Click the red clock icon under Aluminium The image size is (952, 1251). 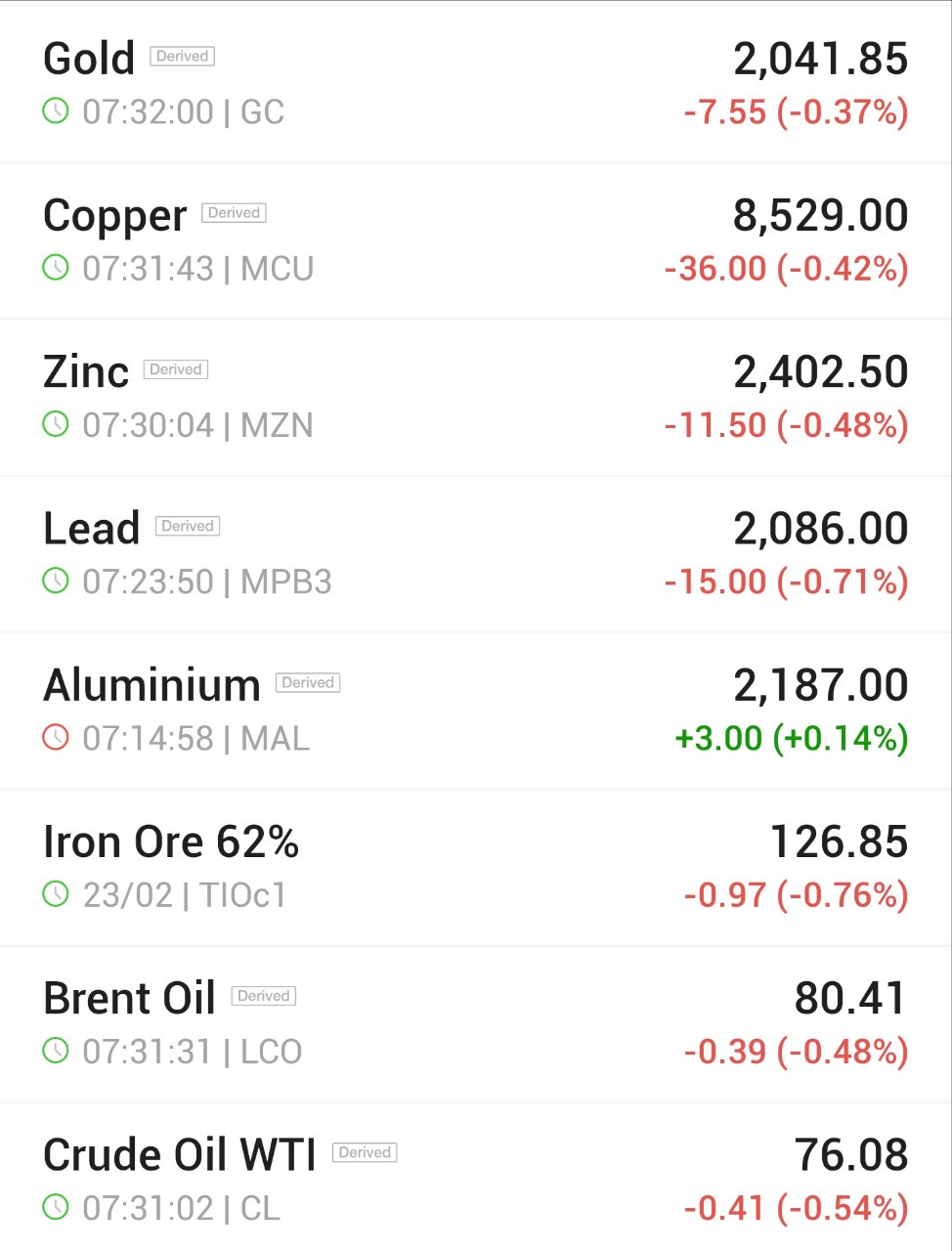click(56, 737)
